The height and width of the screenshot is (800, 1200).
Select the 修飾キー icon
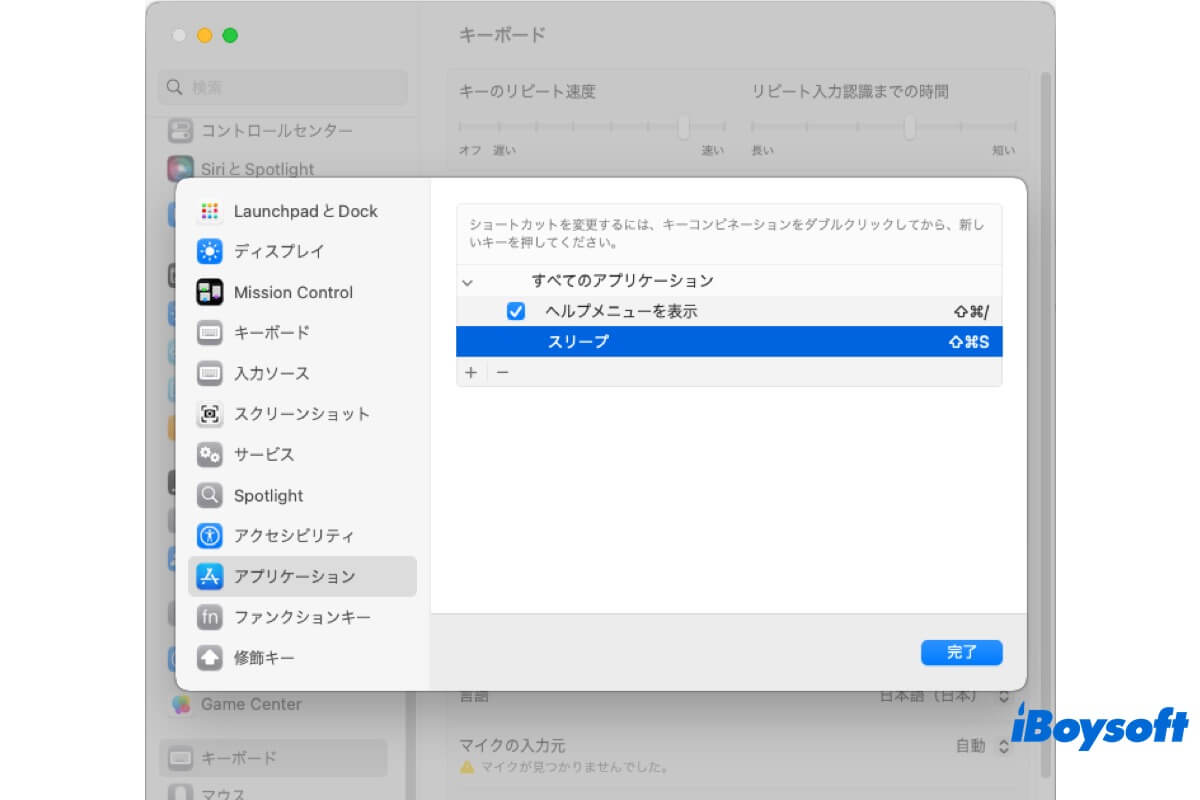(209, 658)
